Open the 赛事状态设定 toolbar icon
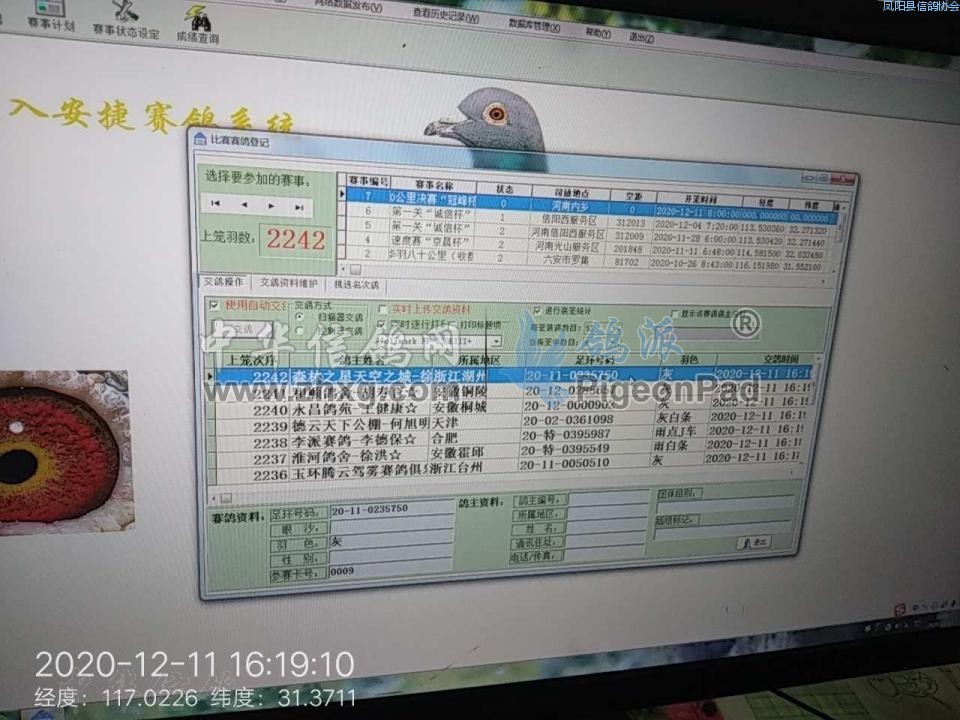The image size is (960, 720). tap(126, 20)
